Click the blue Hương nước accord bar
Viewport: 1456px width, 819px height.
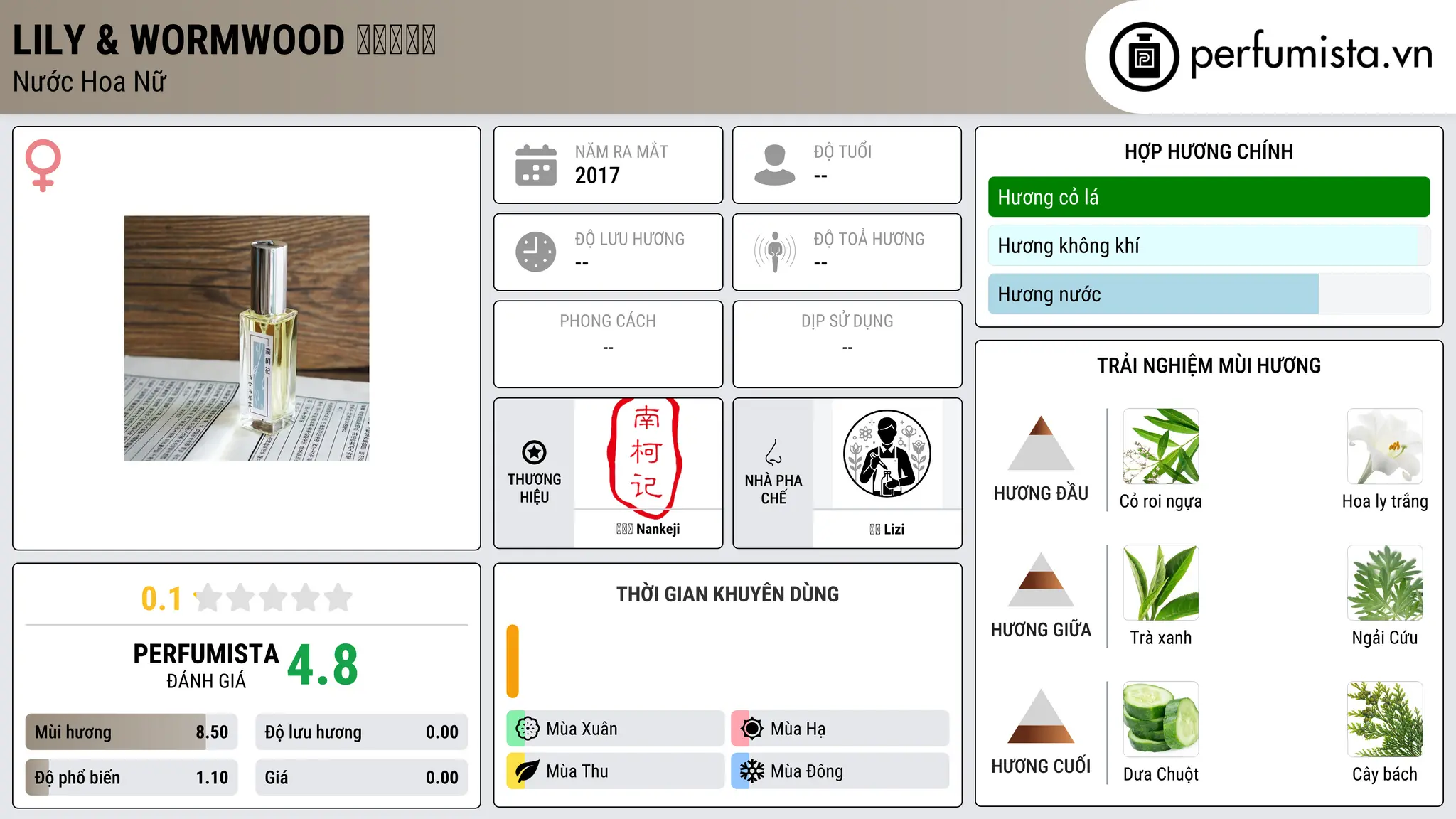pyautogui.click(x=1209, y=294)
